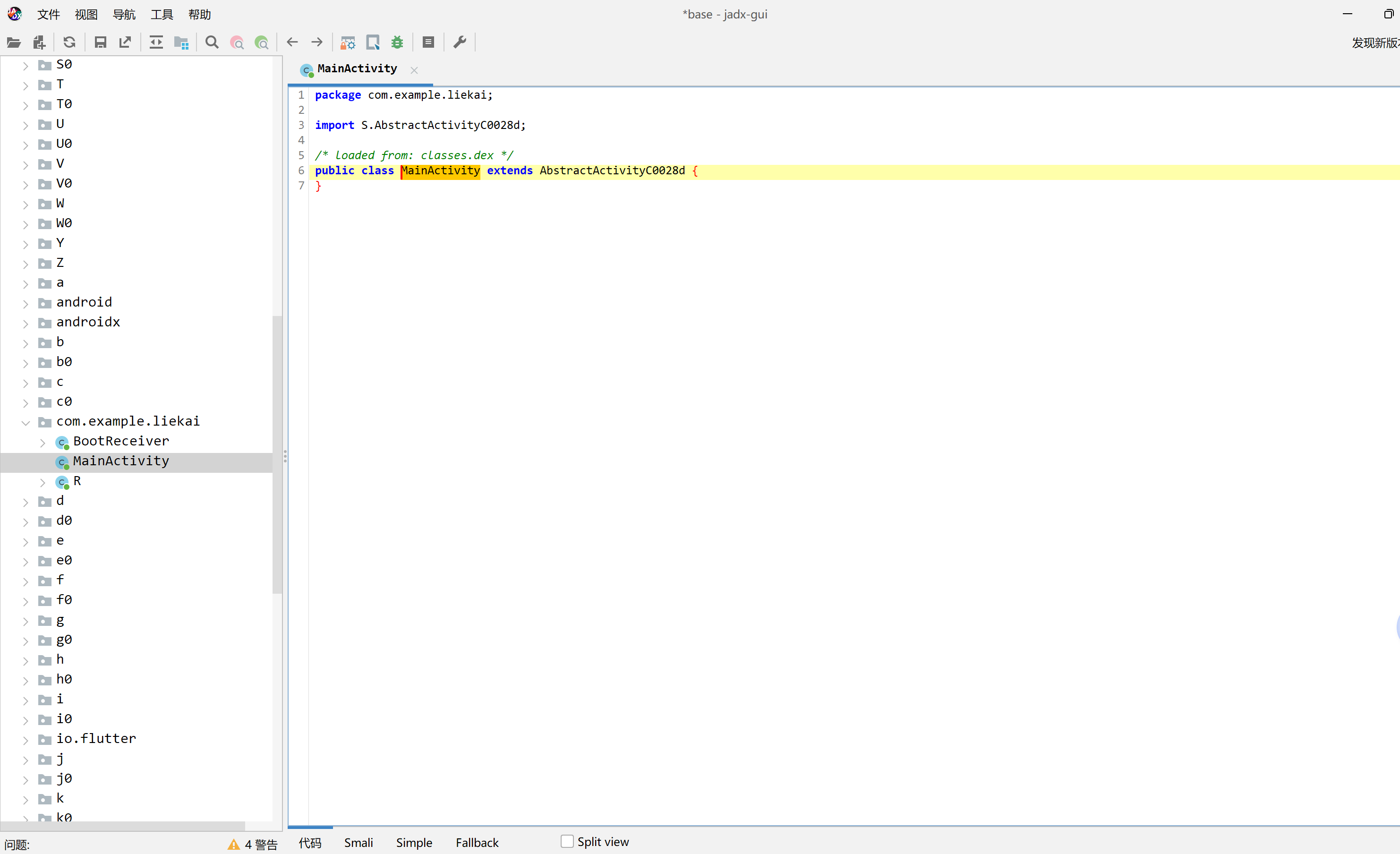Expand the S0 package node

26,65
